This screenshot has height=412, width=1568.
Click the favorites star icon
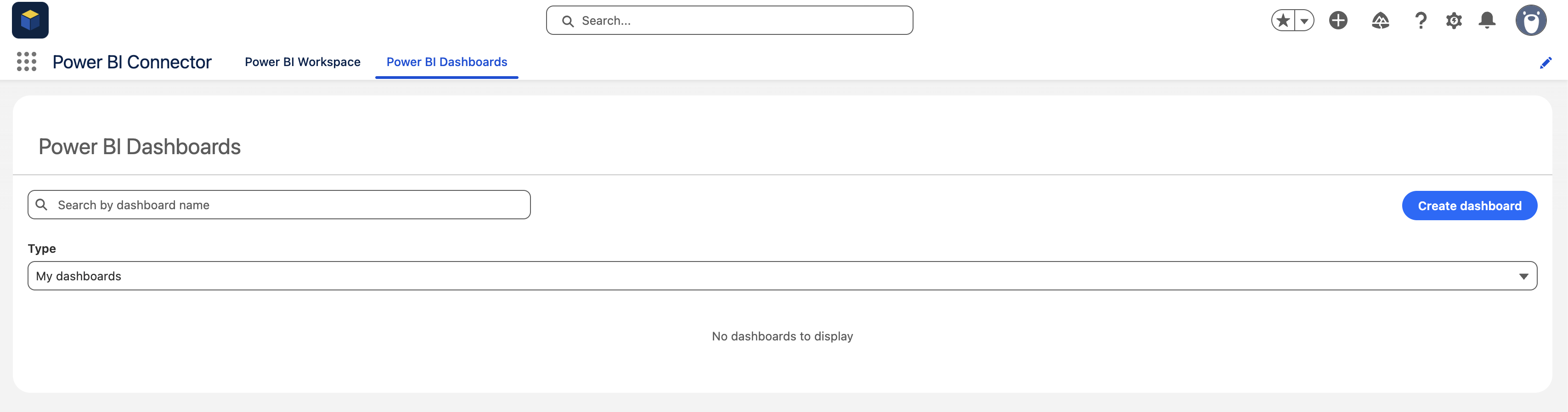(x=1283, y=21)
